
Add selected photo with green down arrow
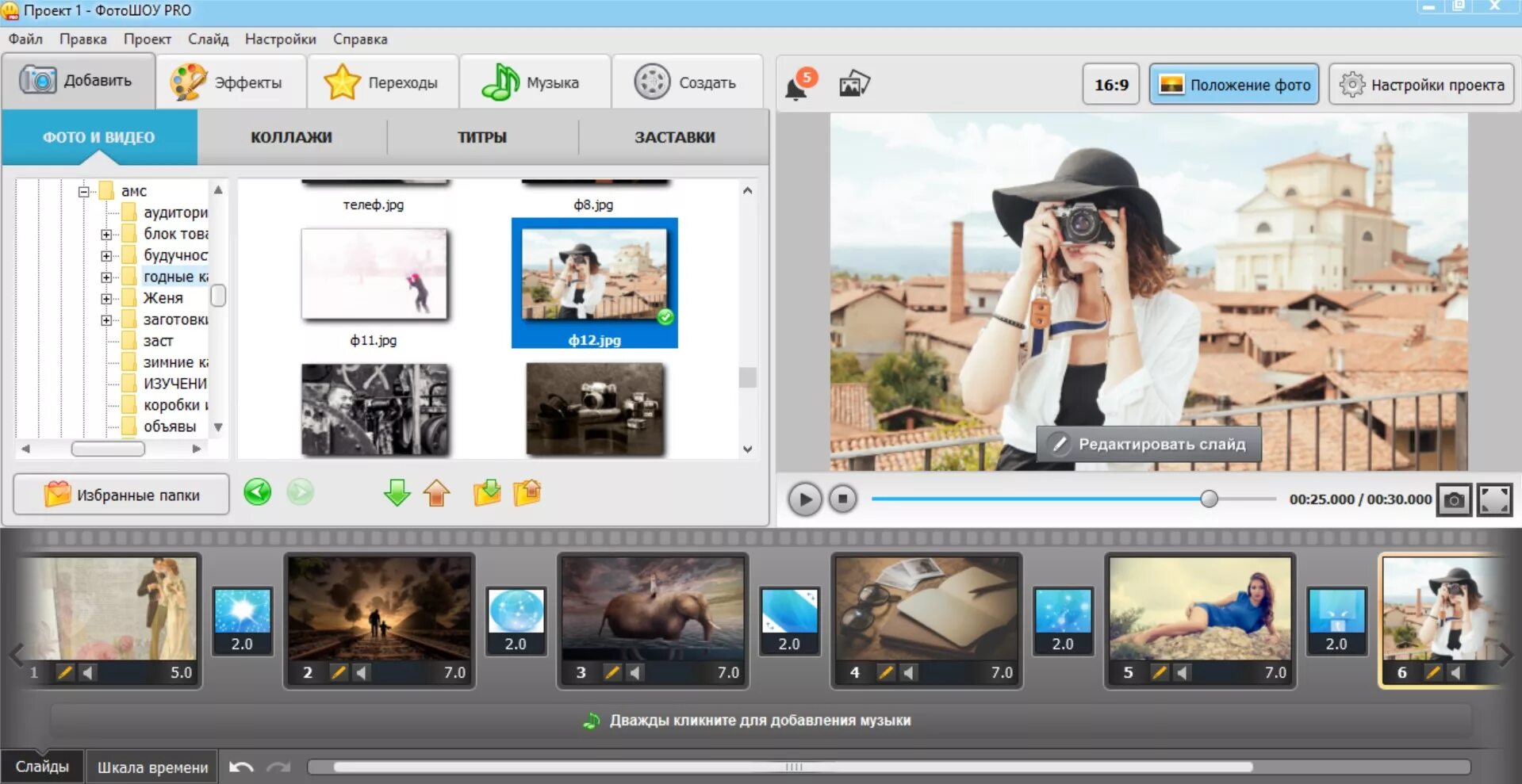[x=397, y=492]
